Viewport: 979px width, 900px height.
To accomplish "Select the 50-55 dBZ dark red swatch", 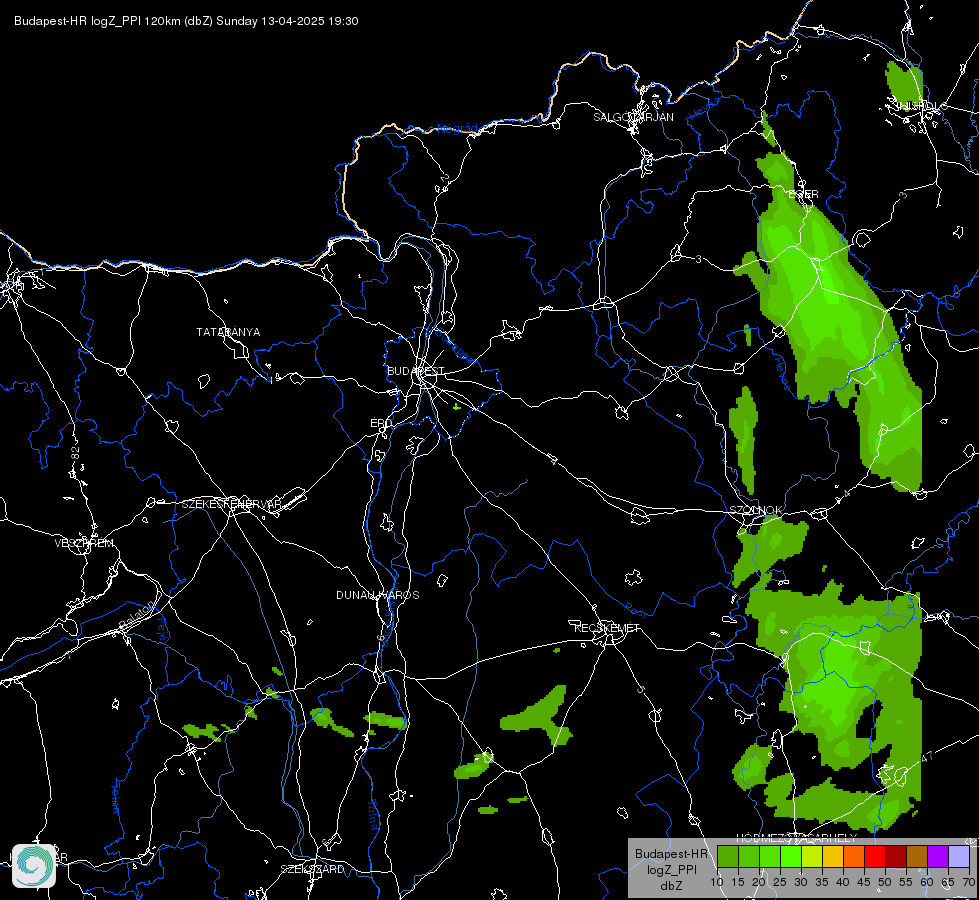I will pyautogui.click(x=896, y=856).
